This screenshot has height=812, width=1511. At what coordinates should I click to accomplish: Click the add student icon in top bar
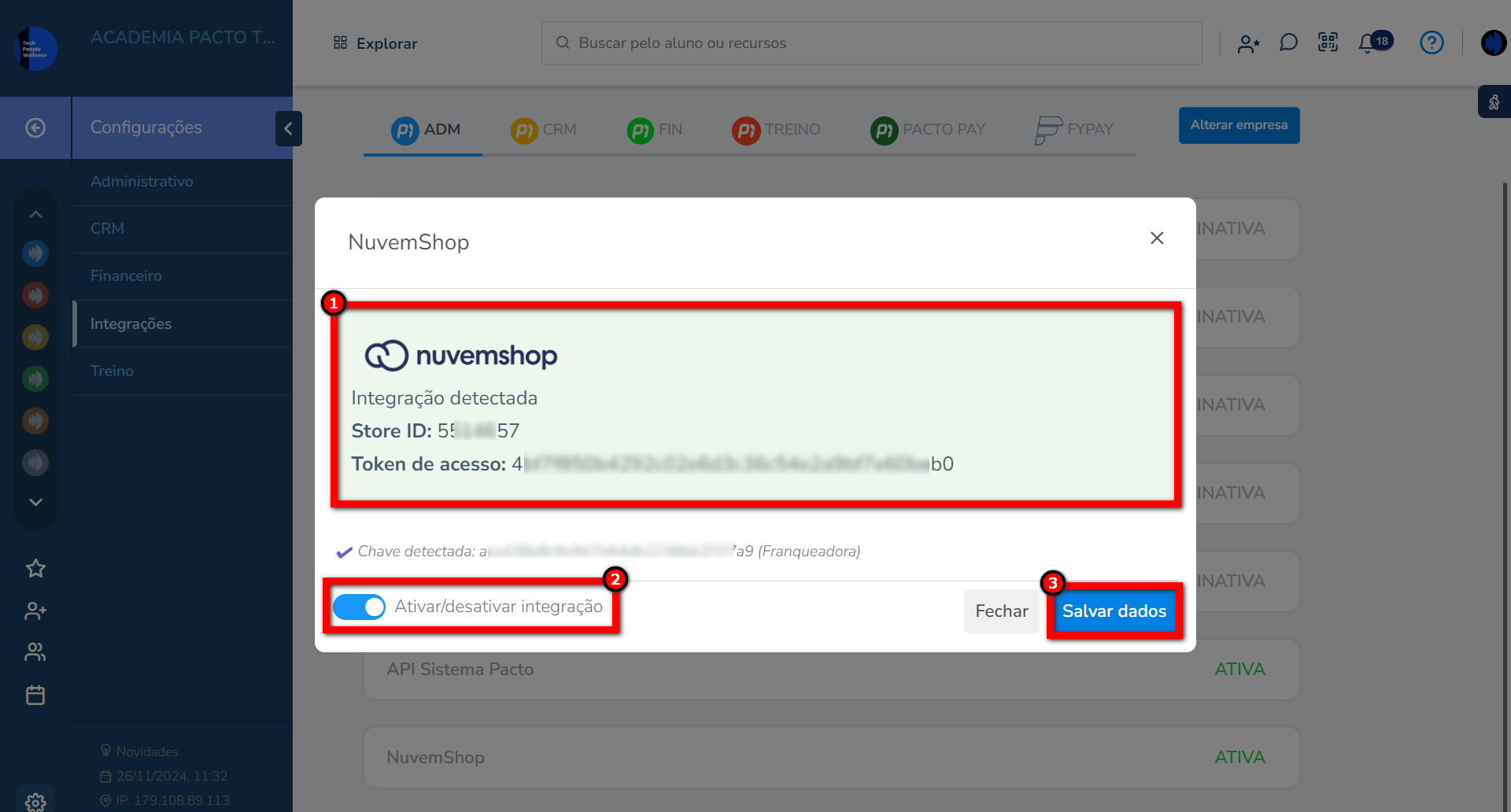pyautogui.click(x=1248, y=43)
